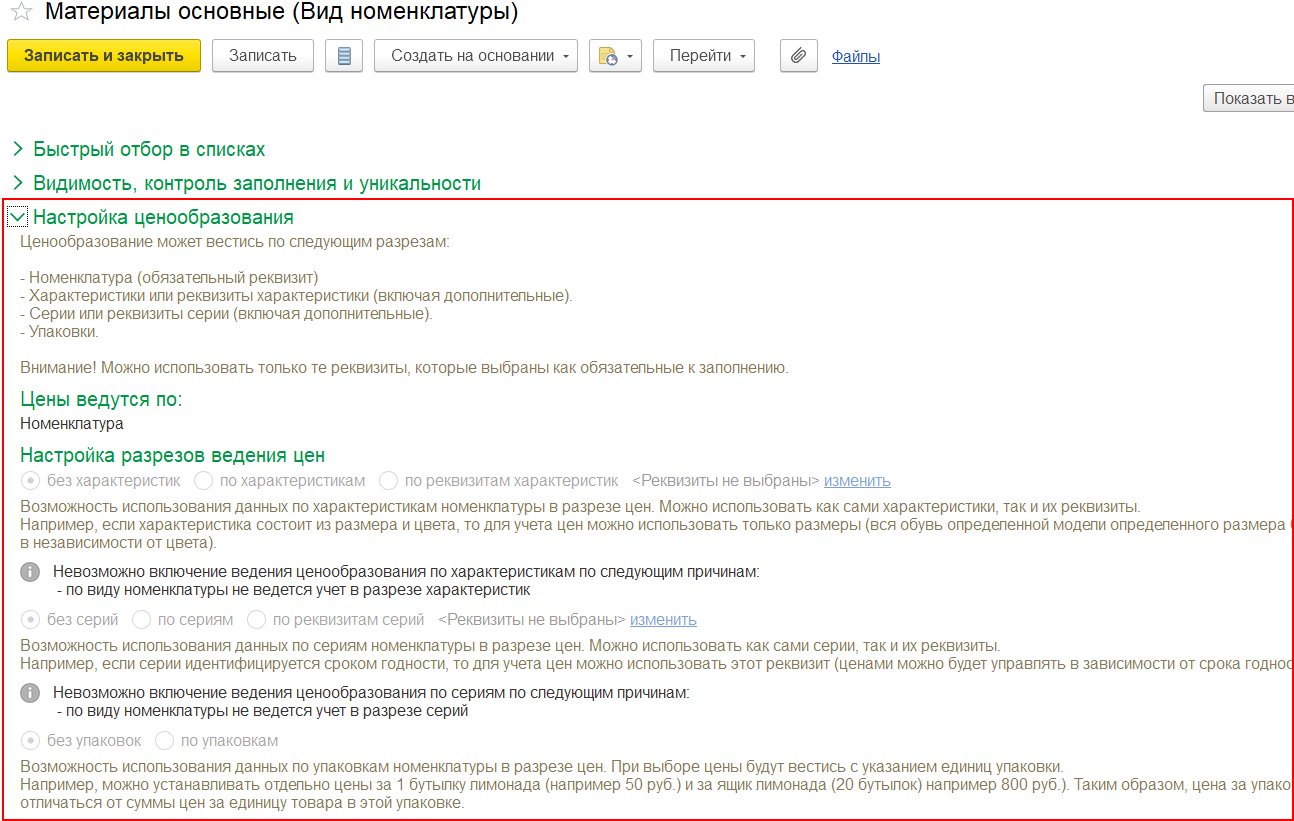This screenshot has height=821, width=1294.
Task: Open the reports icon dropdown button
Action: pyautogui.click(x=615, y=56)
